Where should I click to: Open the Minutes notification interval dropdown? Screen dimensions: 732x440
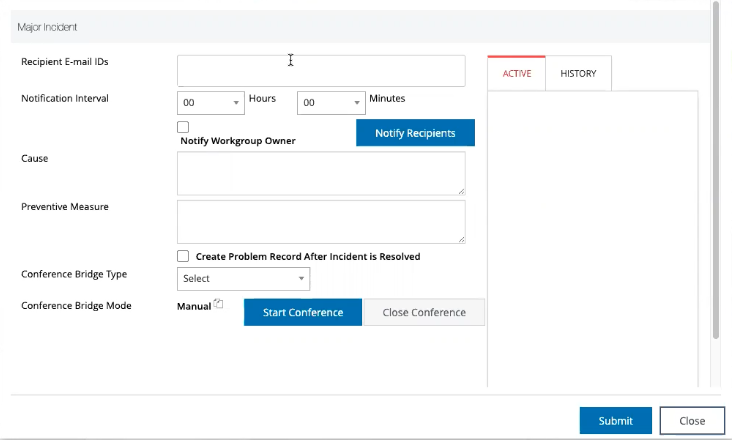(x=331, y=102)
